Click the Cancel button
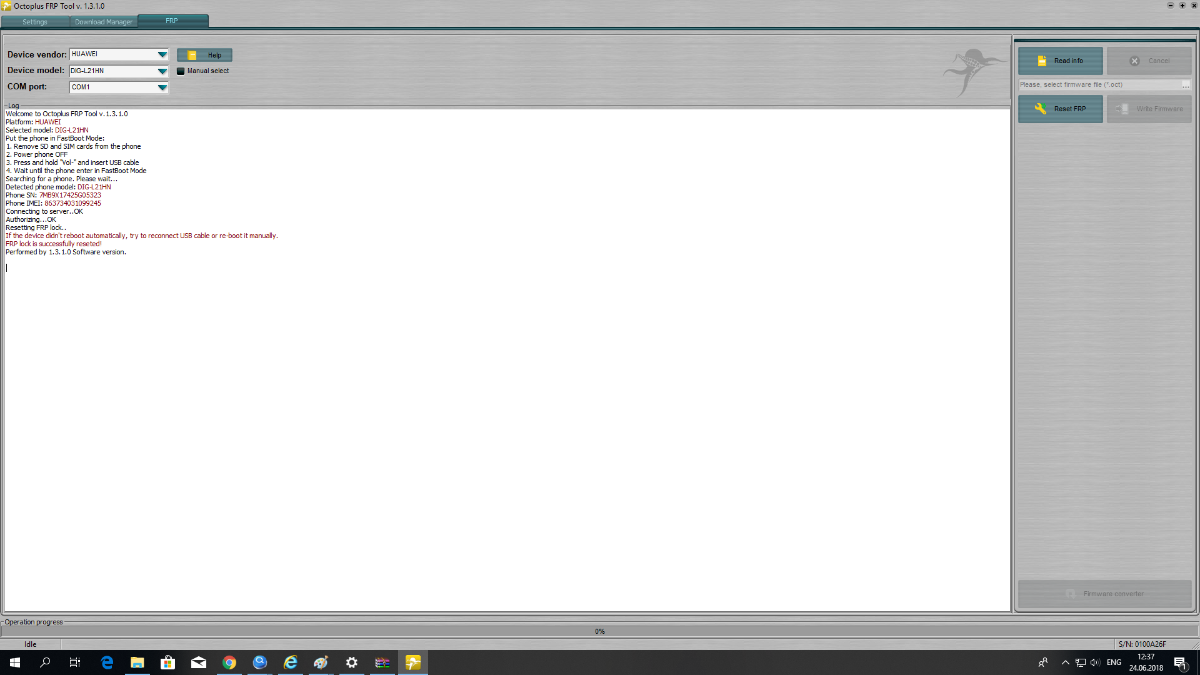 [x=1149, y=61]
